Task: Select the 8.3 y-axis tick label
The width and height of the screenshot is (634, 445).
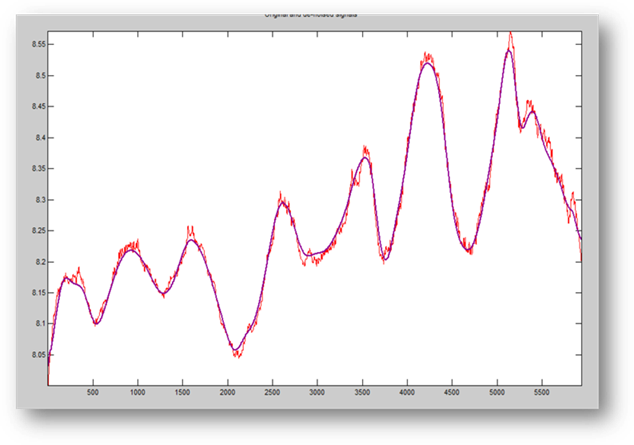Action: pyautogui.click(x=39, y=200)
